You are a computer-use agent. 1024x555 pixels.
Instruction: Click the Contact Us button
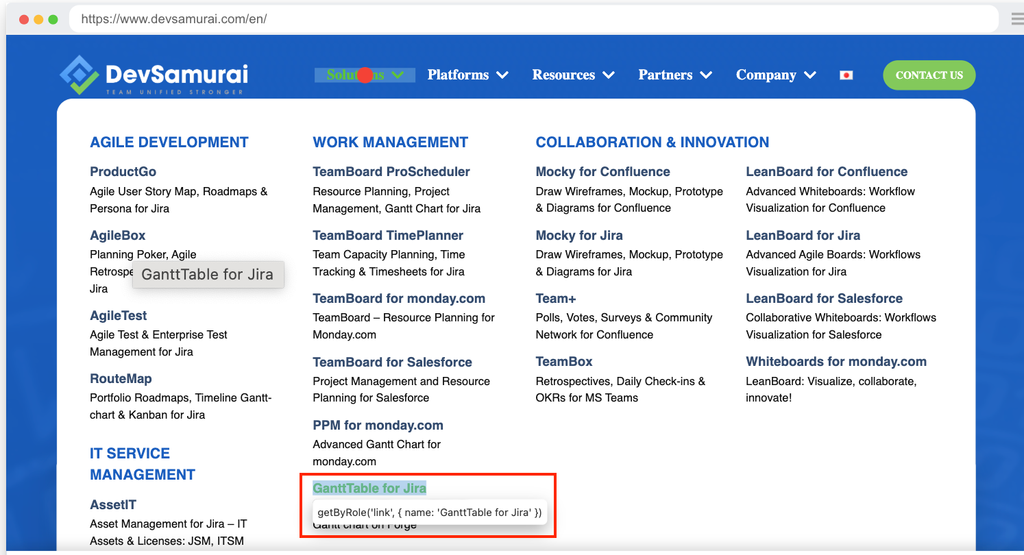pos(929,75)
